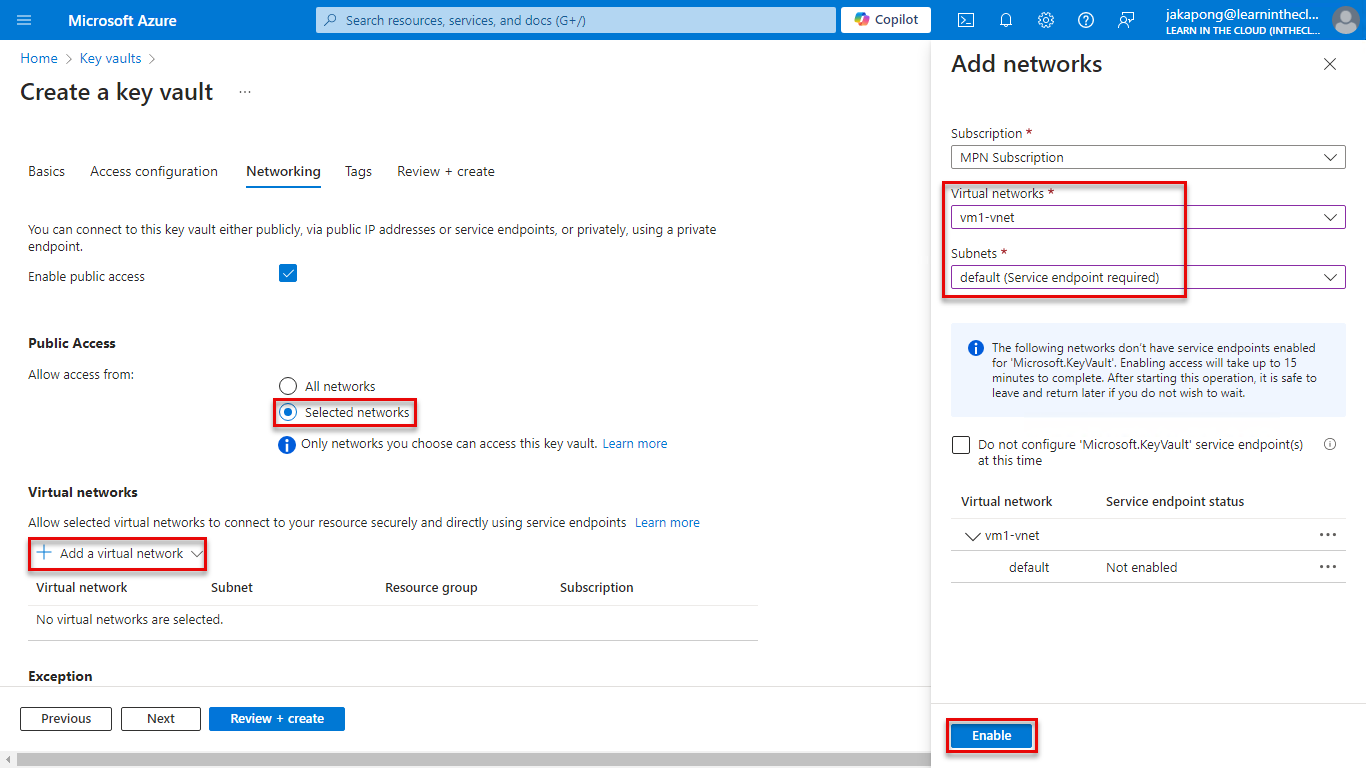
Task: Click the plus icon of Add a virtual network
Action: [x=44, y=553]
